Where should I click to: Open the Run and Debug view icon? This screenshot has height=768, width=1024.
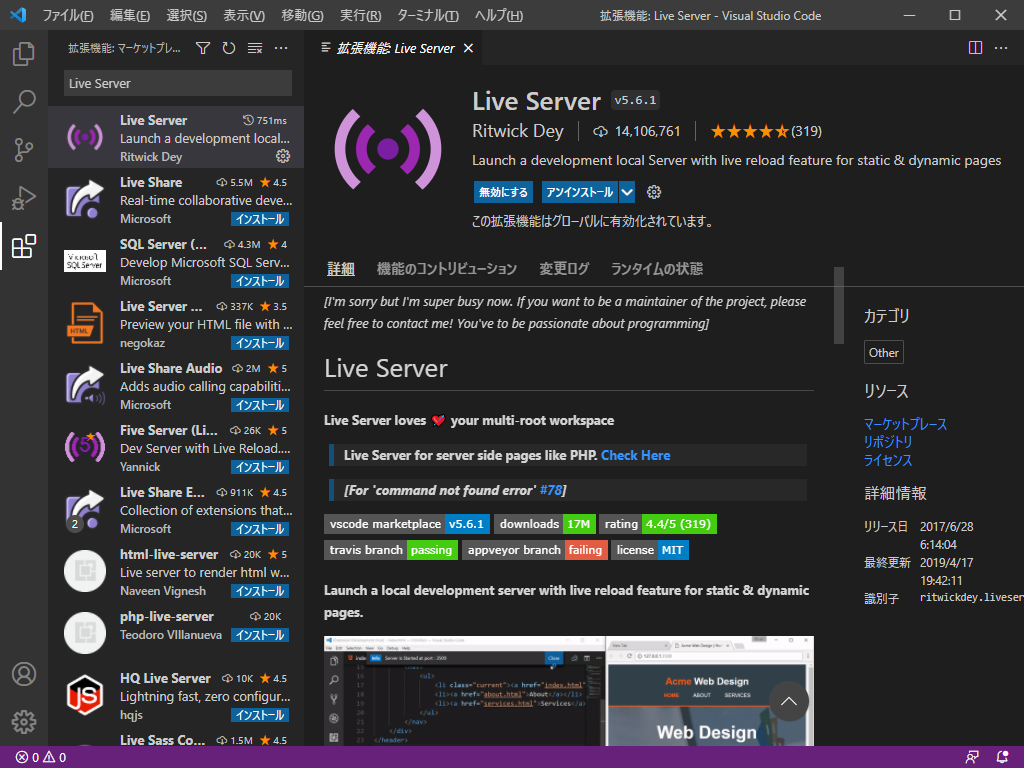tap(24, 198)
